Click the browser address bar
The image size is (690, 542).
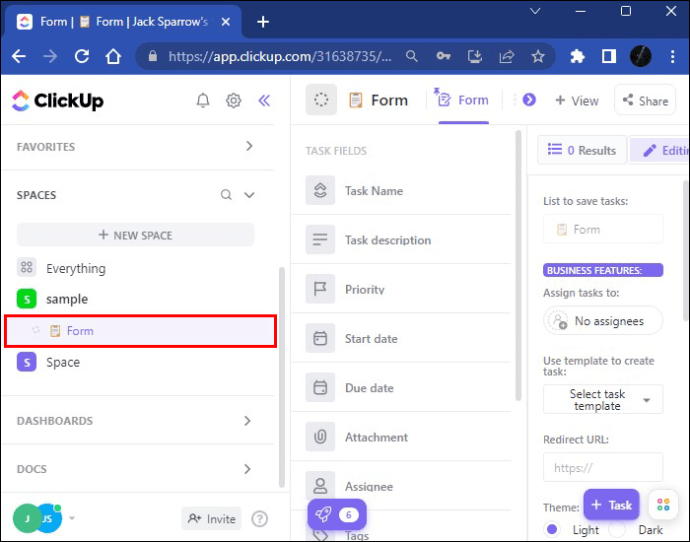279,56
